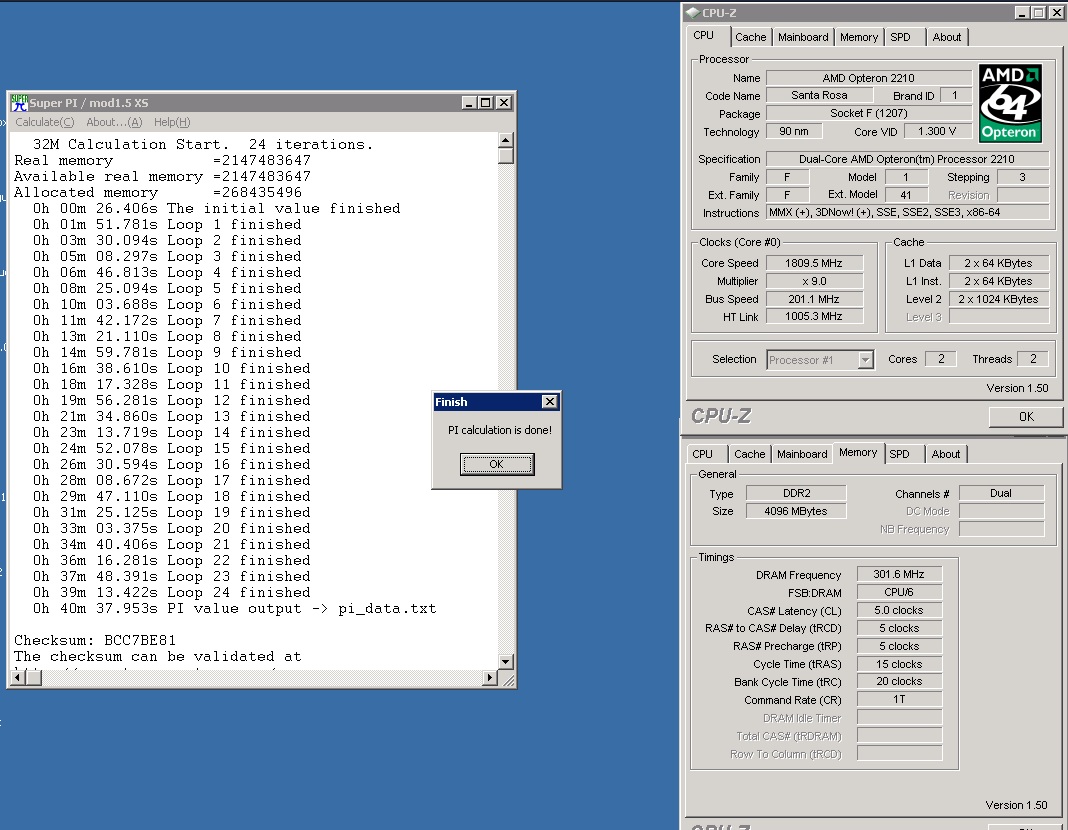Open the Processor #1 selection dropdown
Image resolution: width=1068 pixels, height=830 pixels.
[865, 360]
